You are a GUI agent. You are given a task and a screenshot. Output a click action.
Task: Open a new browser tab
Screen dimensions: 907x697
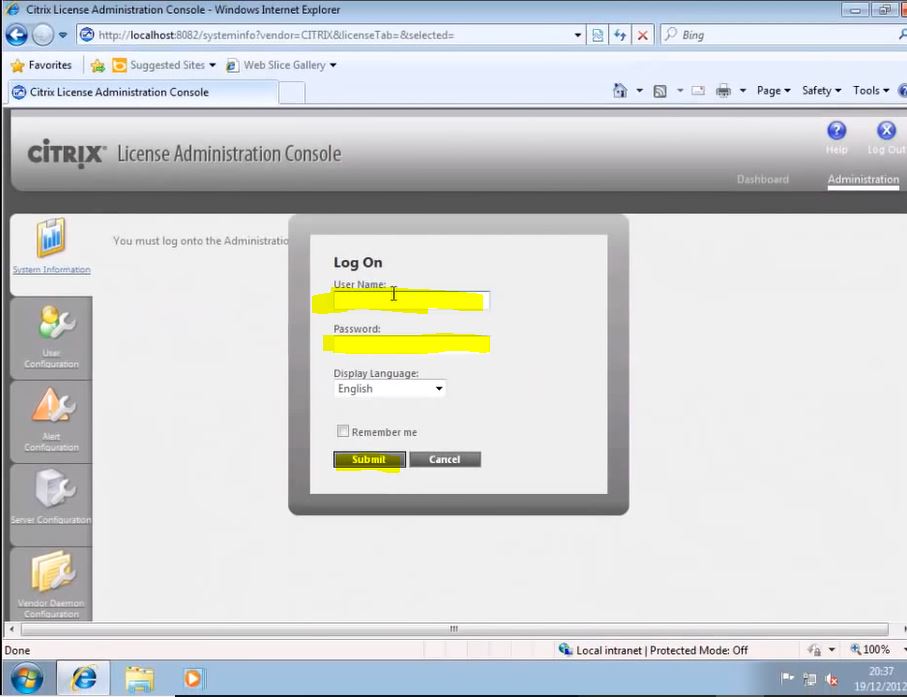[x=292, y=93]
